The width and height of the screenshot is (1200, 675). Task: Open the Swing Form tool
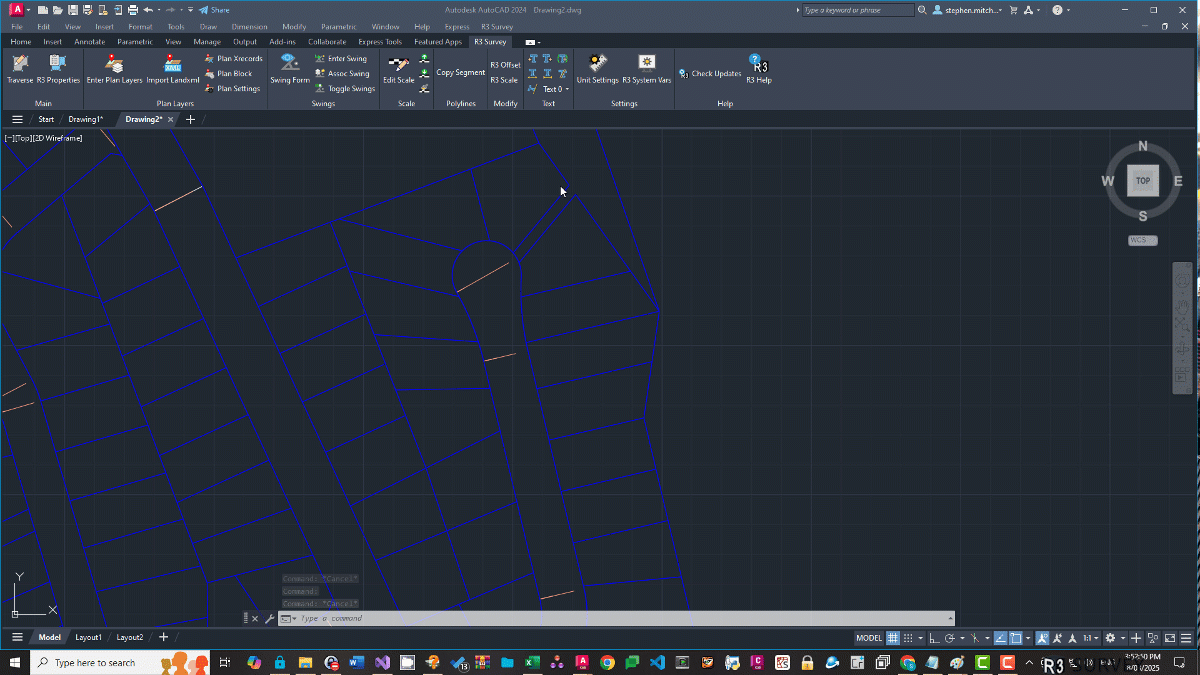click(290, 68)
